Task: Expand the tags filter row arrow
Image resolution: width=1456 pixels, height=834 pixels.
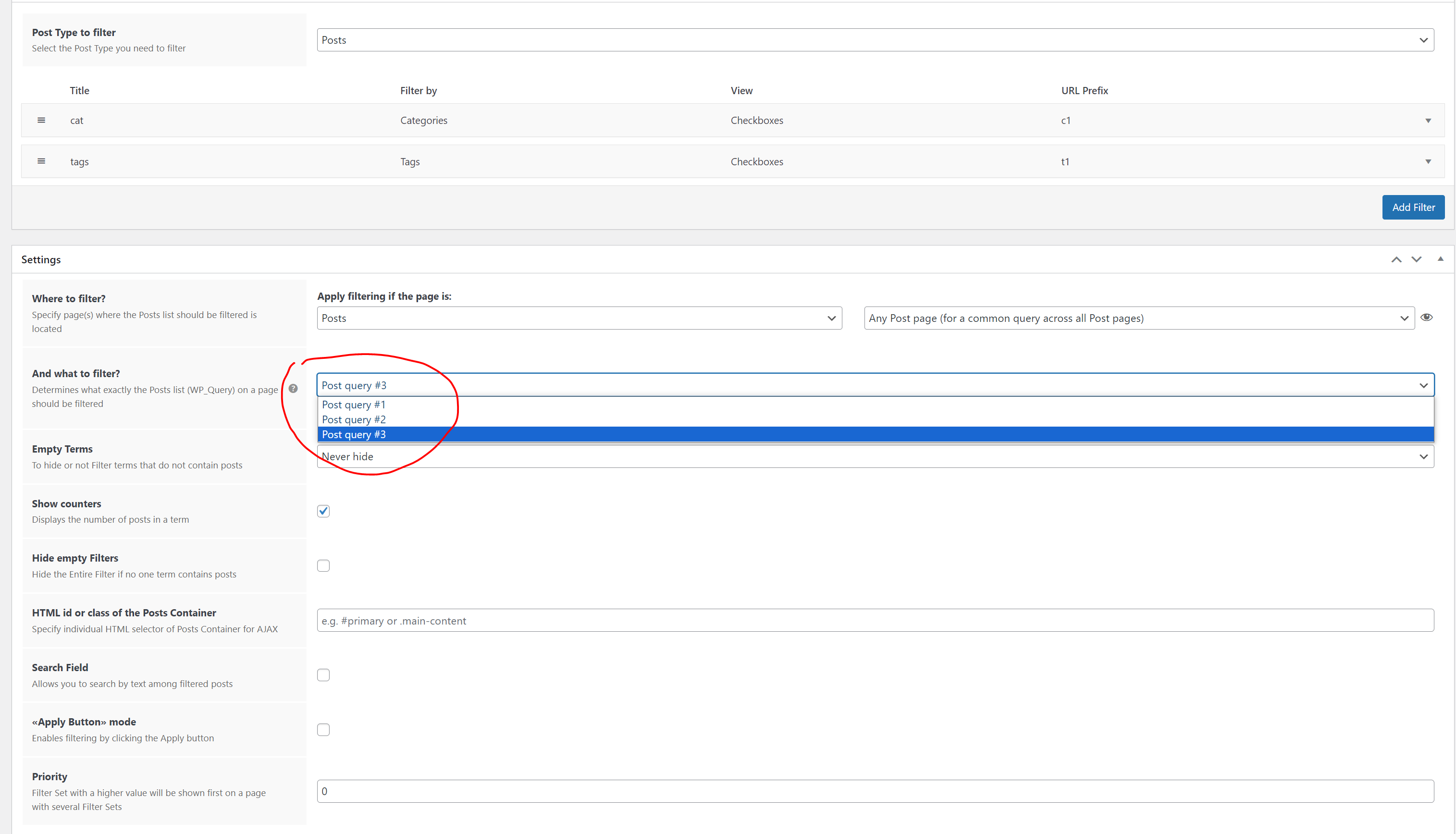Action: 1428,161
